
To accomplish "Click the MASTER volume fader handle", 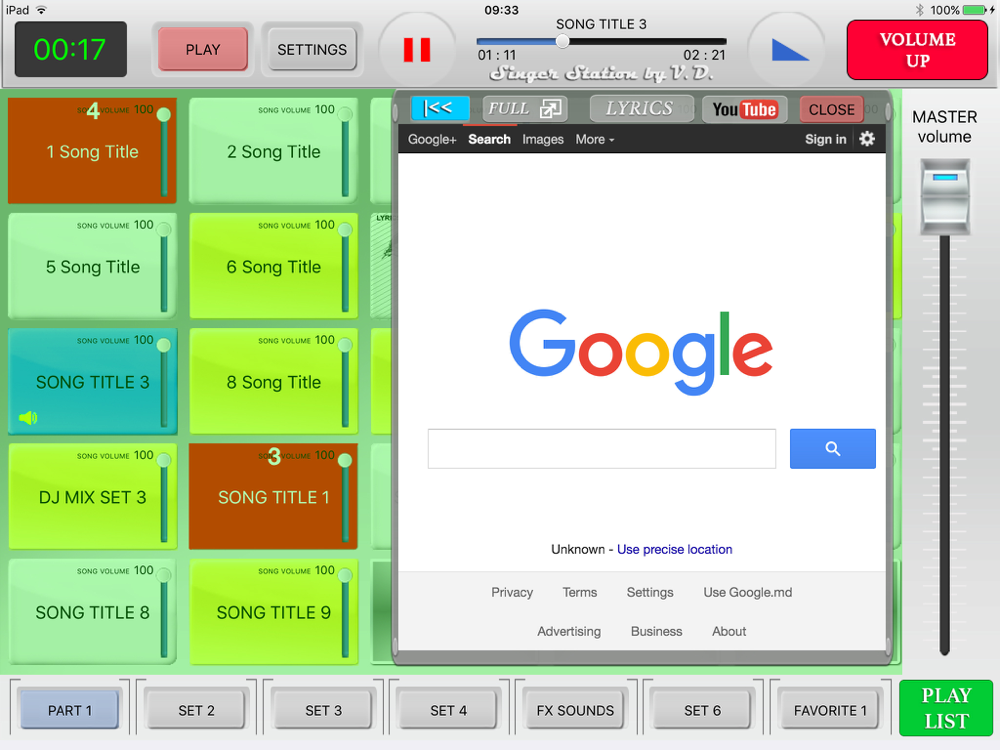I will click(945, 197).
